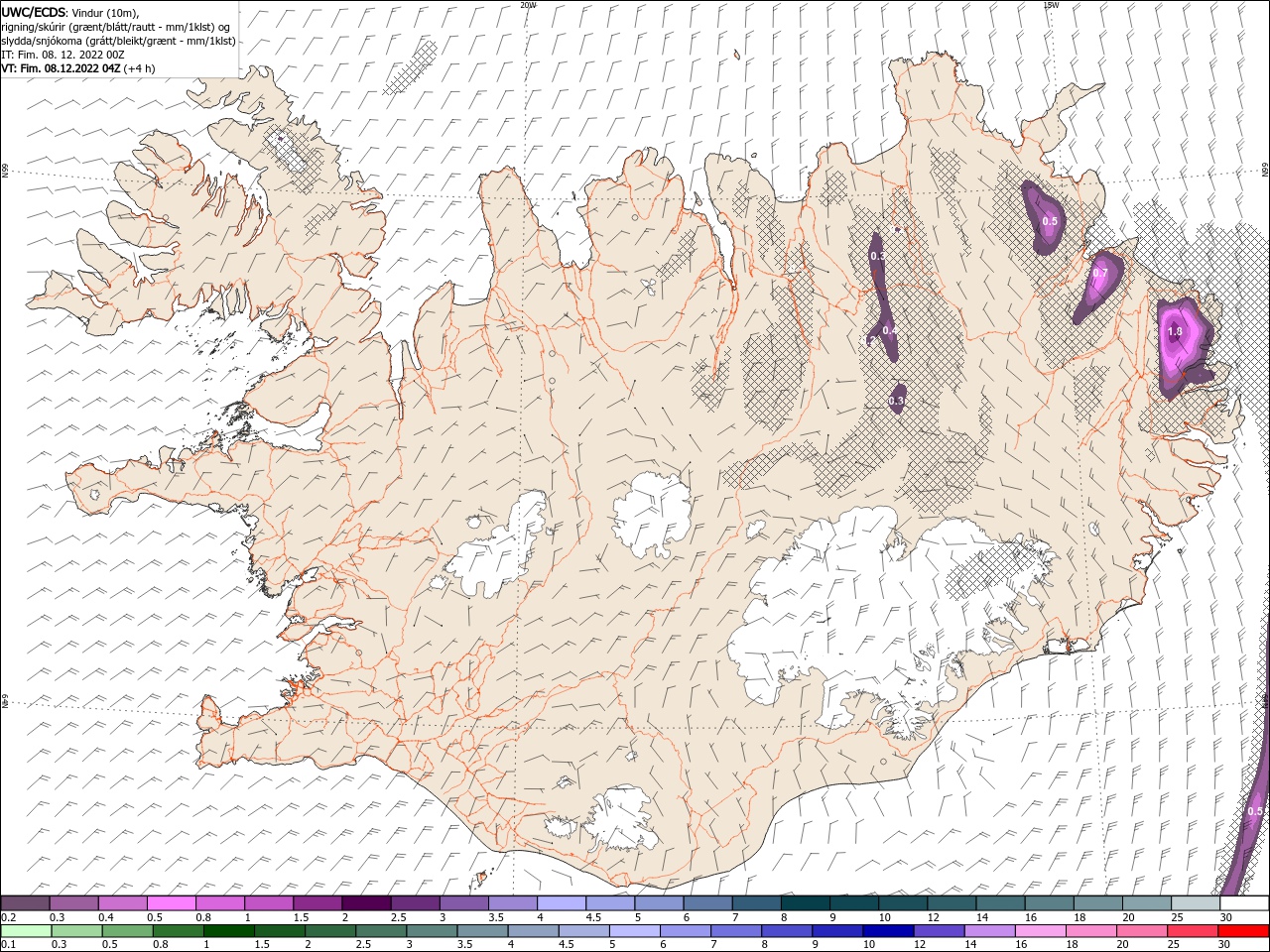Select the crimson 25 swatch in lower legend row
1270x952 pixels.
1192,931
